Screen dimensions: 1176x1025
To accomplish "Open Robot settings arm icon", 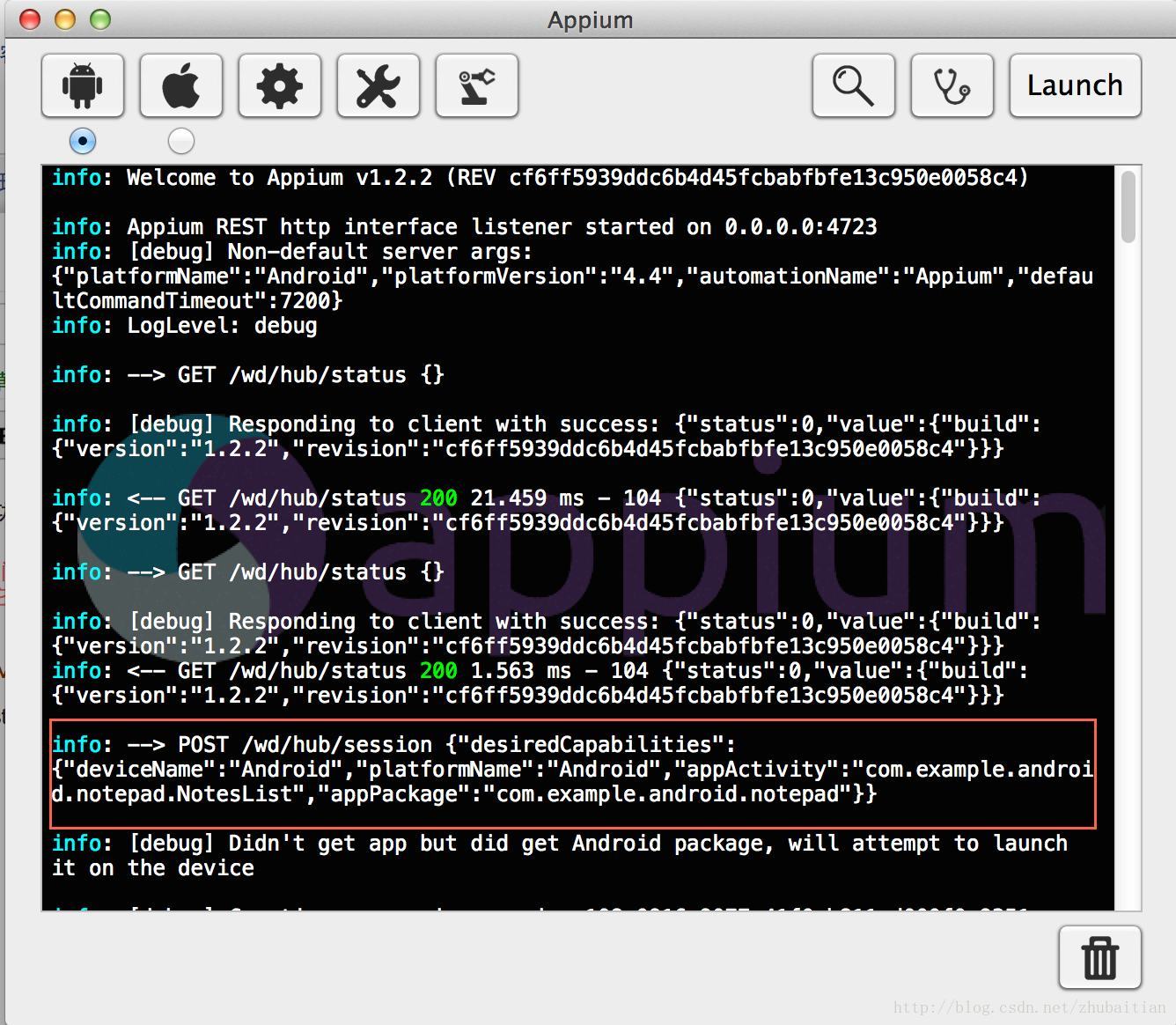I will pyautogui.click(x=477, y=85).
